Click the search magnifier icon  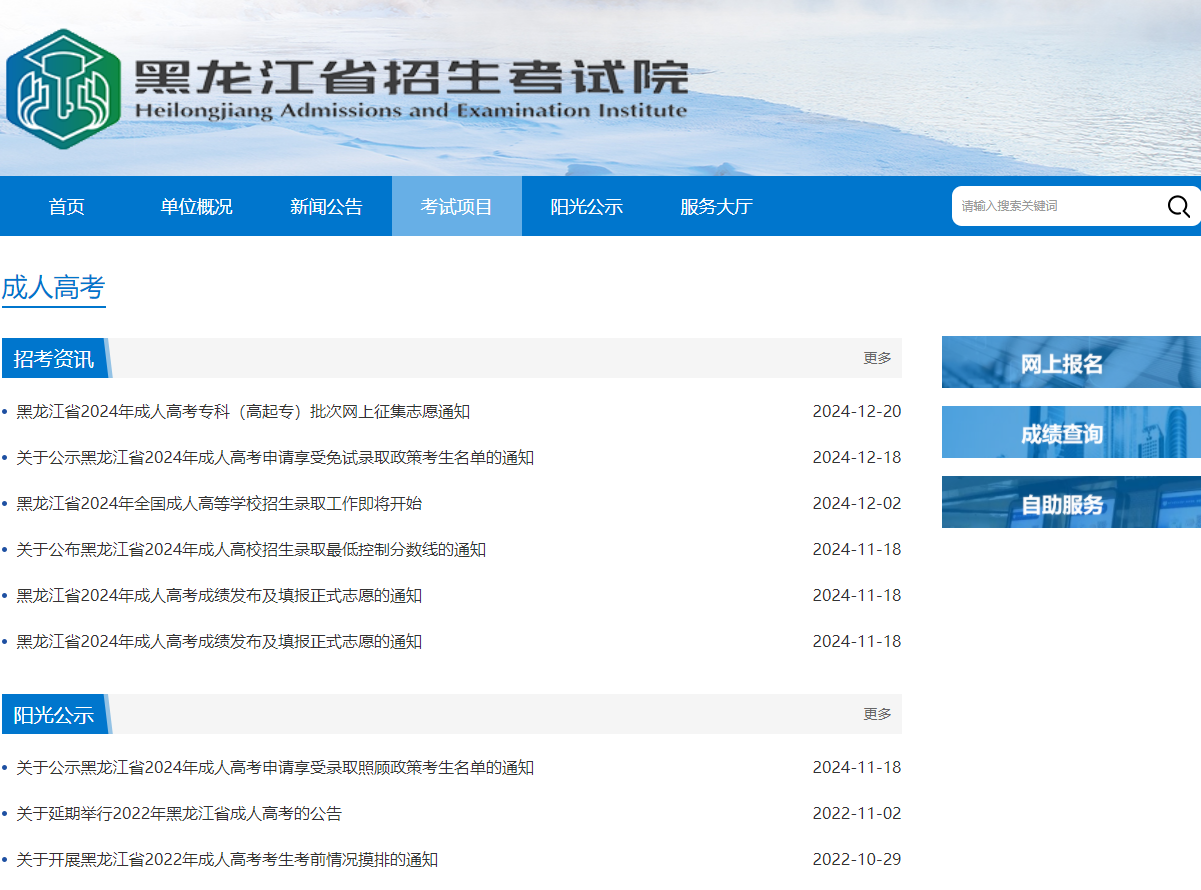point(1179,206)
